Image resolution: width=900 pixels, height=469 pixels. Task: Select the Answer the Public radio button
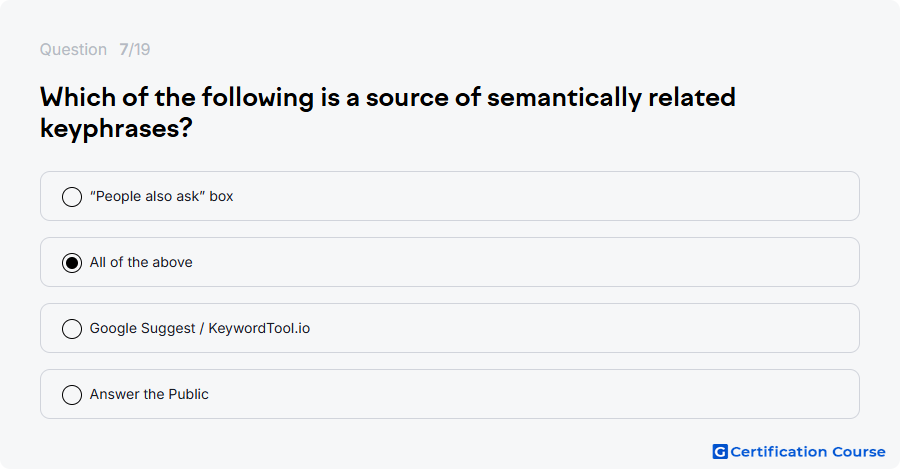click(72, 395)
